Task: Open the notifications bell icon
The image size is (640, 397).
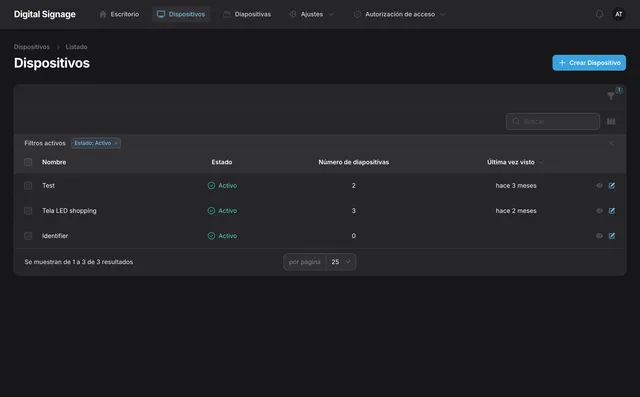Action: pos(599,14)
